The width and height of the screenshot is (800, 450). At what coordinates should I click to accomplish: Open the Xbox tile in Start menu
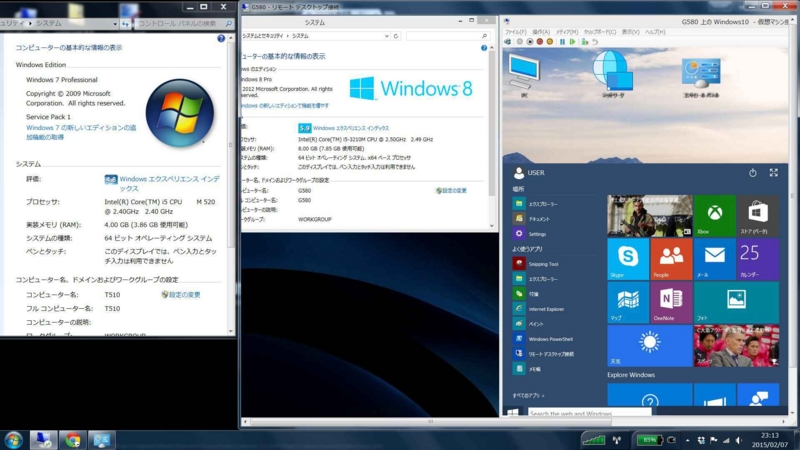[714, 215]
